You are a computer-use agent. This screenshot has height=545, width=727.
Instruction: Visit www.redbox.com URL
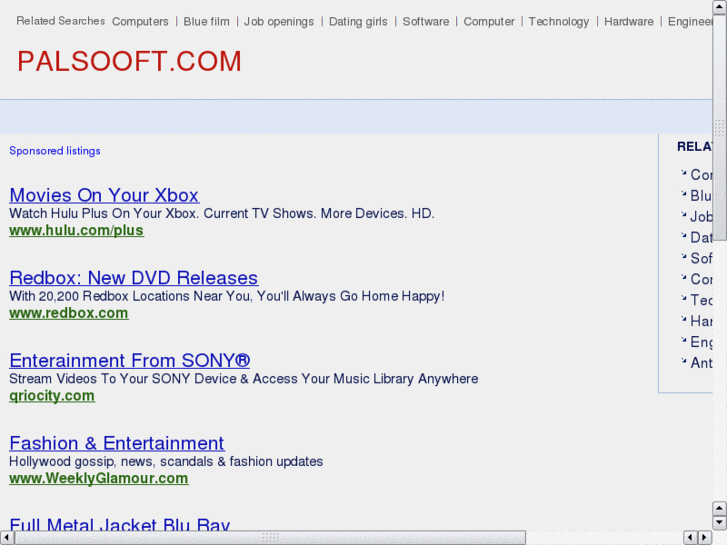point(69,313)
